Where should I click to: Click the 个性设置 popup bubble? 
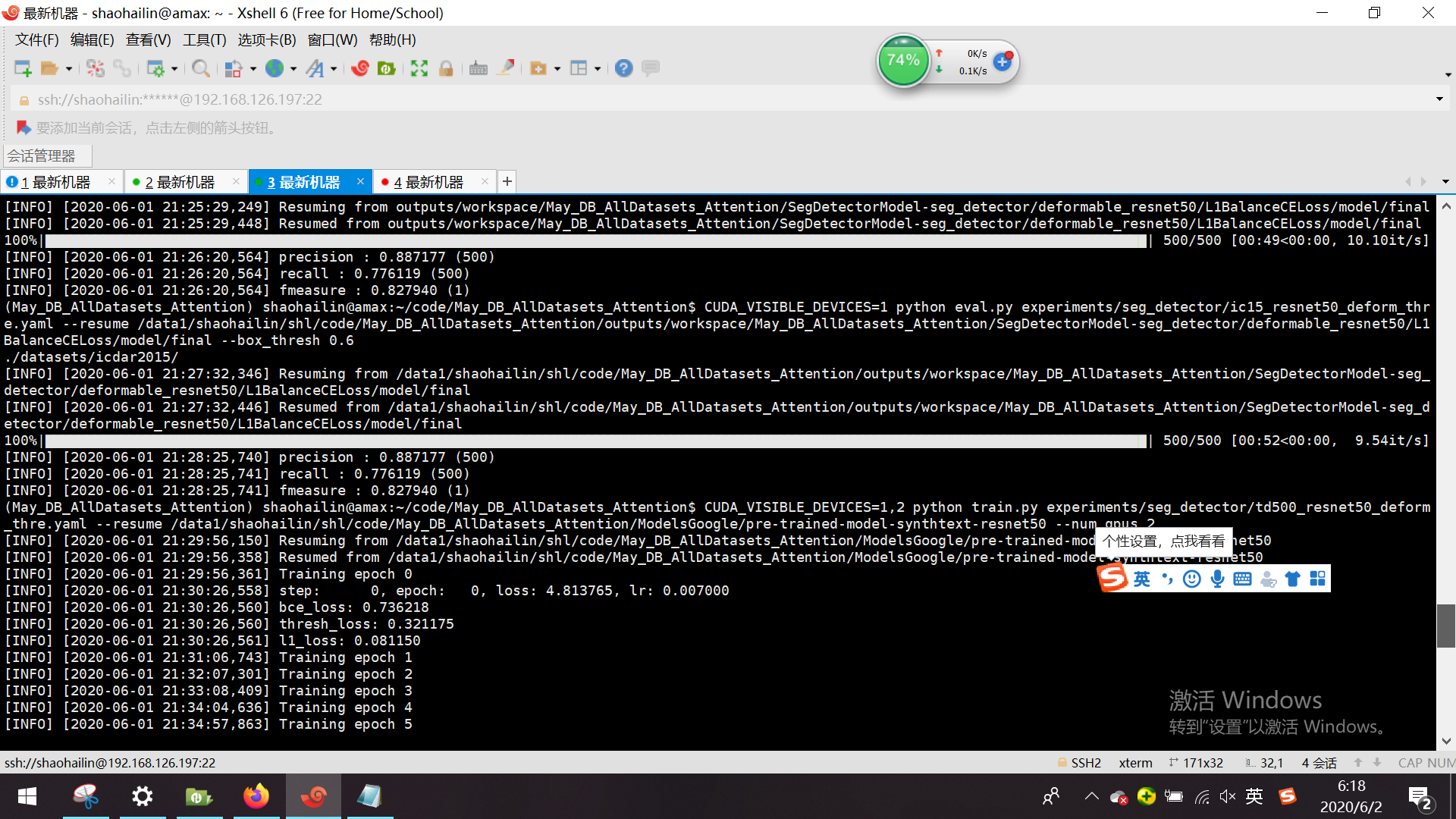(1163, 541)
